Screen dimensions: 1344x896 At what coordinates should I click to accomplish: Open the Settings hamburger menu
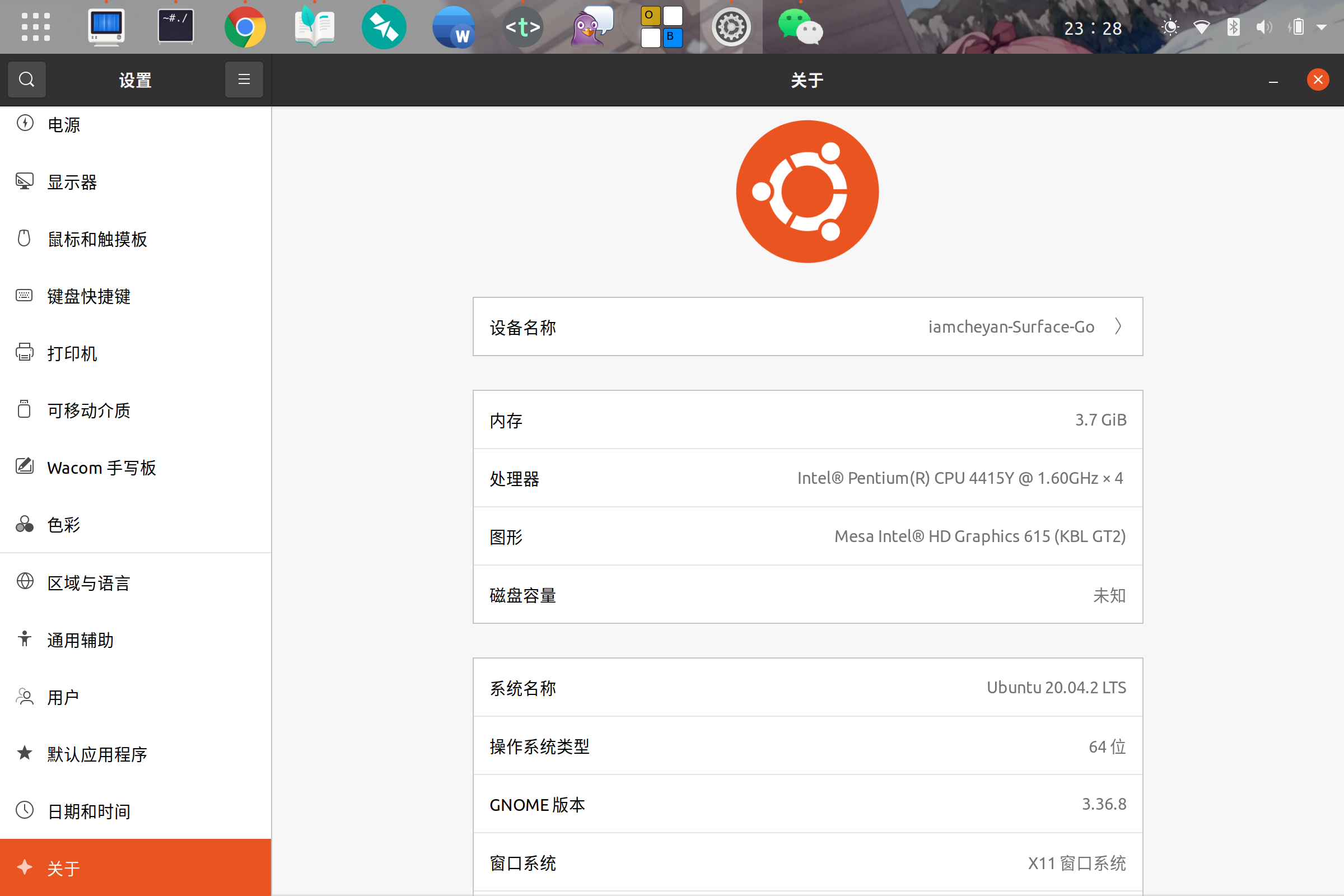tap(244, 80)
